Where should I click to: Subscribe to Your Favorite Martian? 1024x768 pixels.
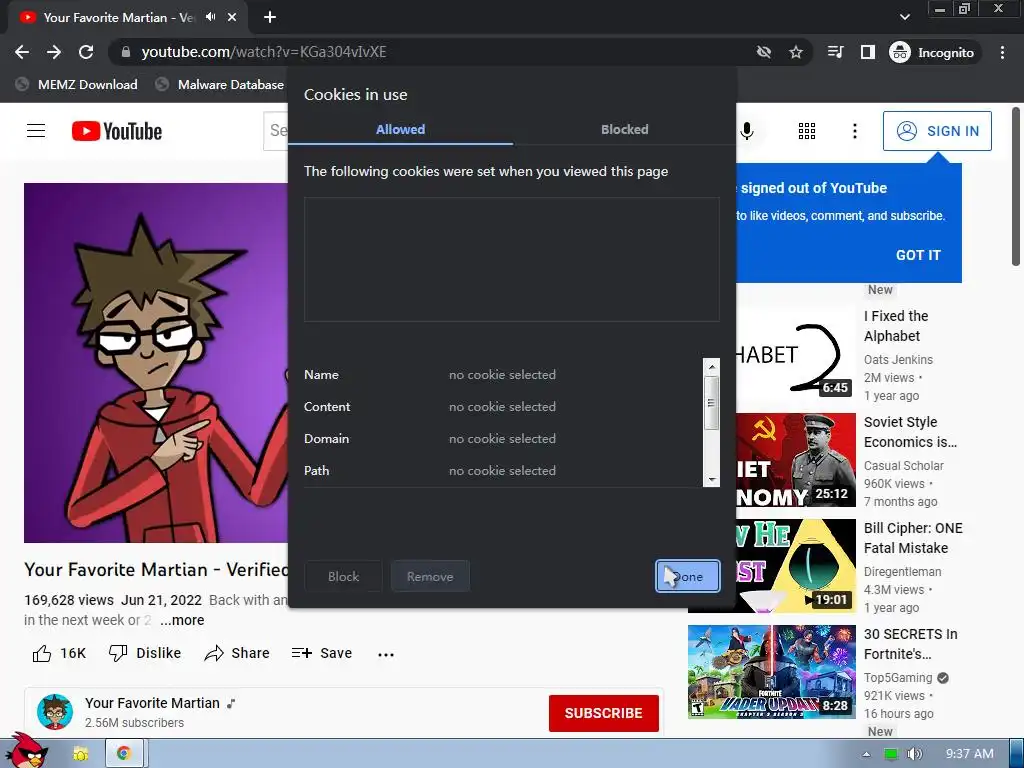click(x=603, y=713)
